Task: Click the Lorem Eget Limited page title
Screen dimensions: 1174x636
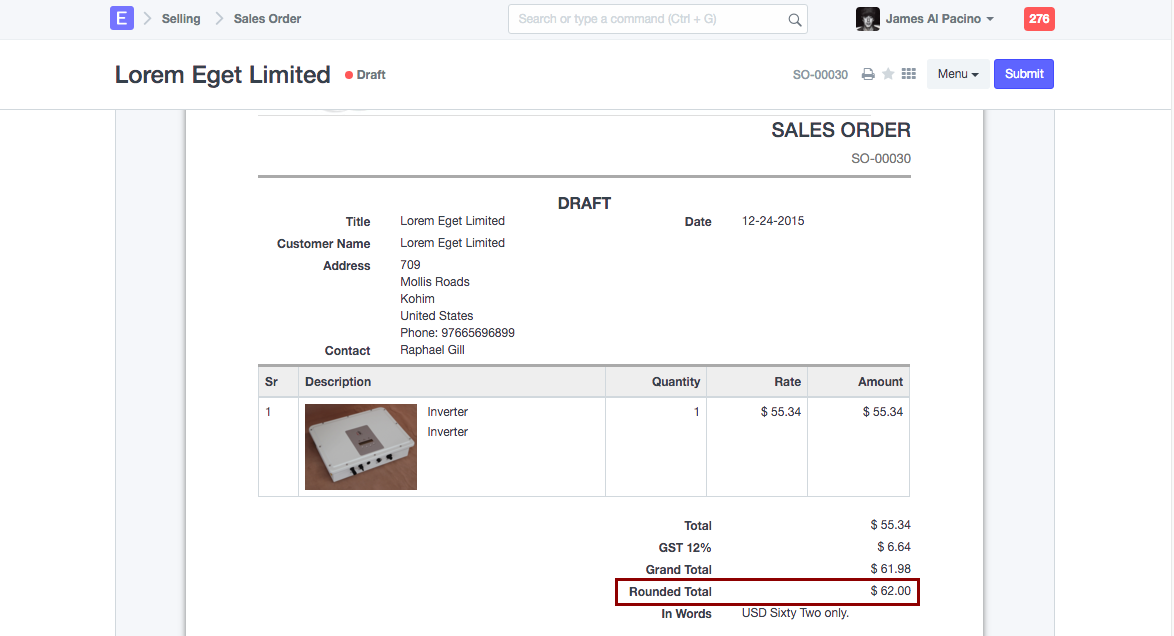Action: coord(222,75)
